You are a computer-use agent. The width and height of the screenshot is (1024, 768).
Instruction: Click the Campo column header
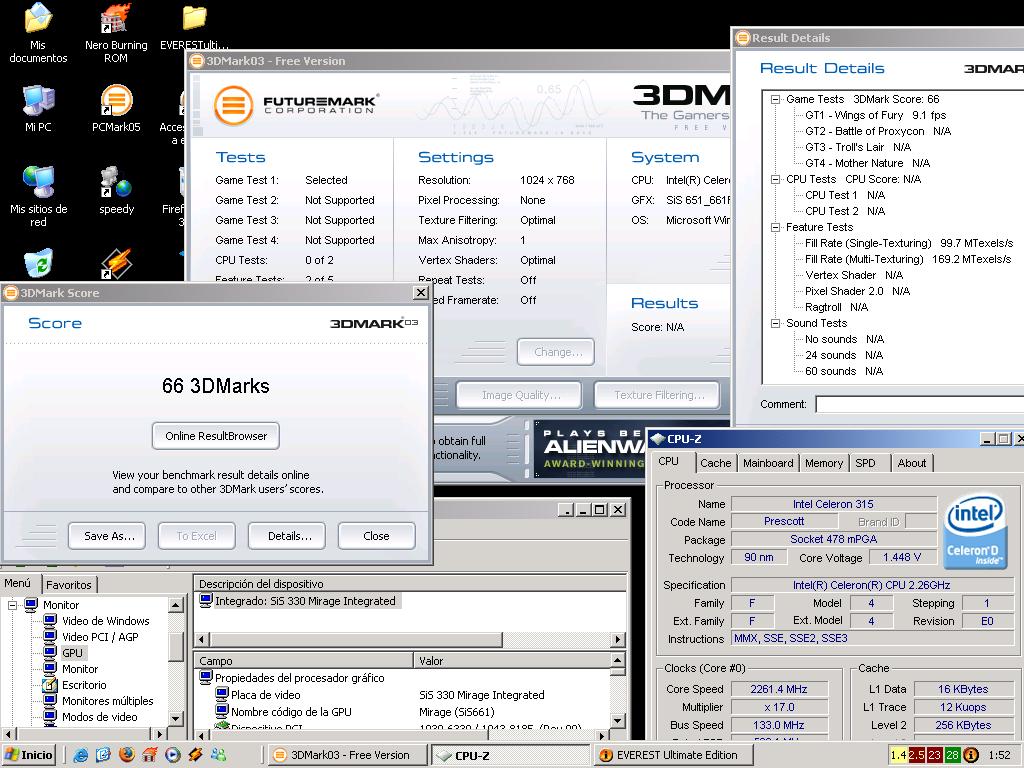coord(304,661)
